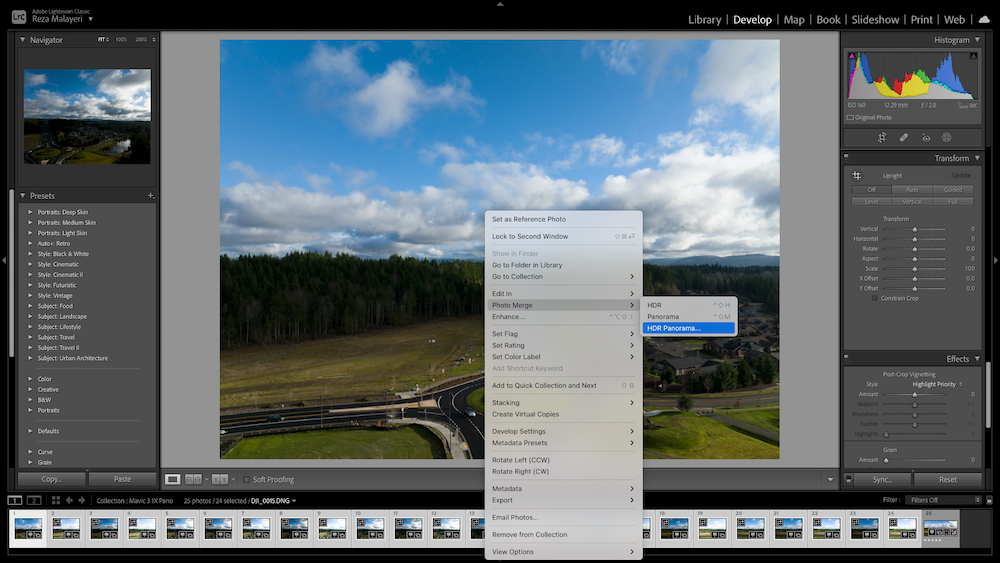Screen dimensions: 1000x563
Task: Select Set as Reference Photo menu item
Action: [x=563, y=219]
